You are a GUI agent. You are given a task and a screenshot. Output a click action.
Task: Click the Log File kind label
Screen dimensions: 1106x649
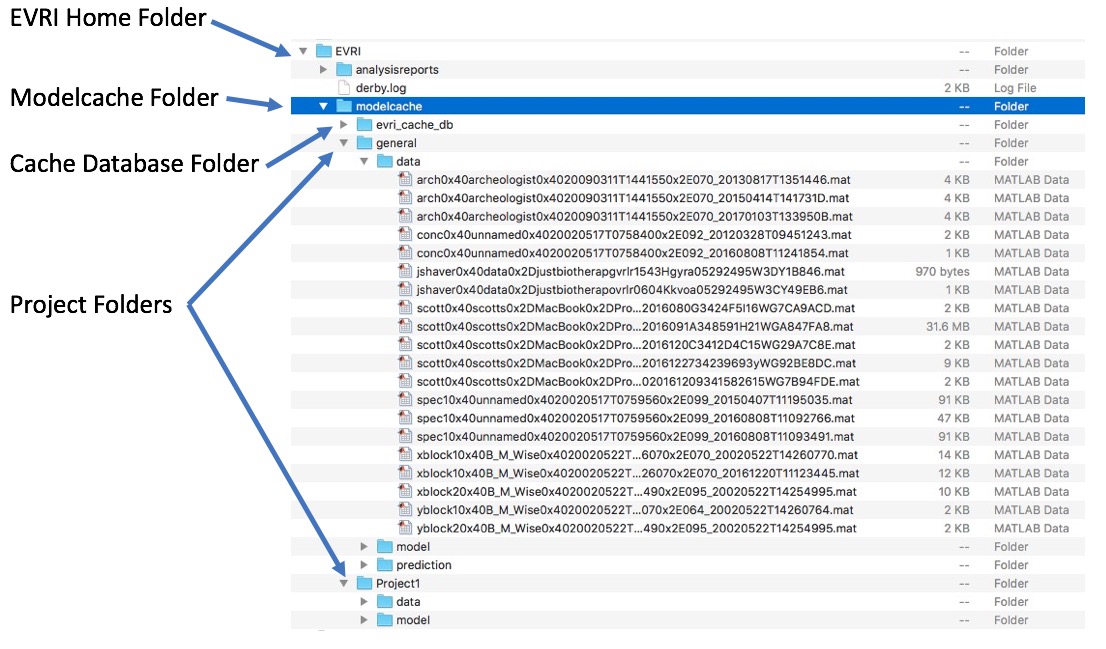1016,88
